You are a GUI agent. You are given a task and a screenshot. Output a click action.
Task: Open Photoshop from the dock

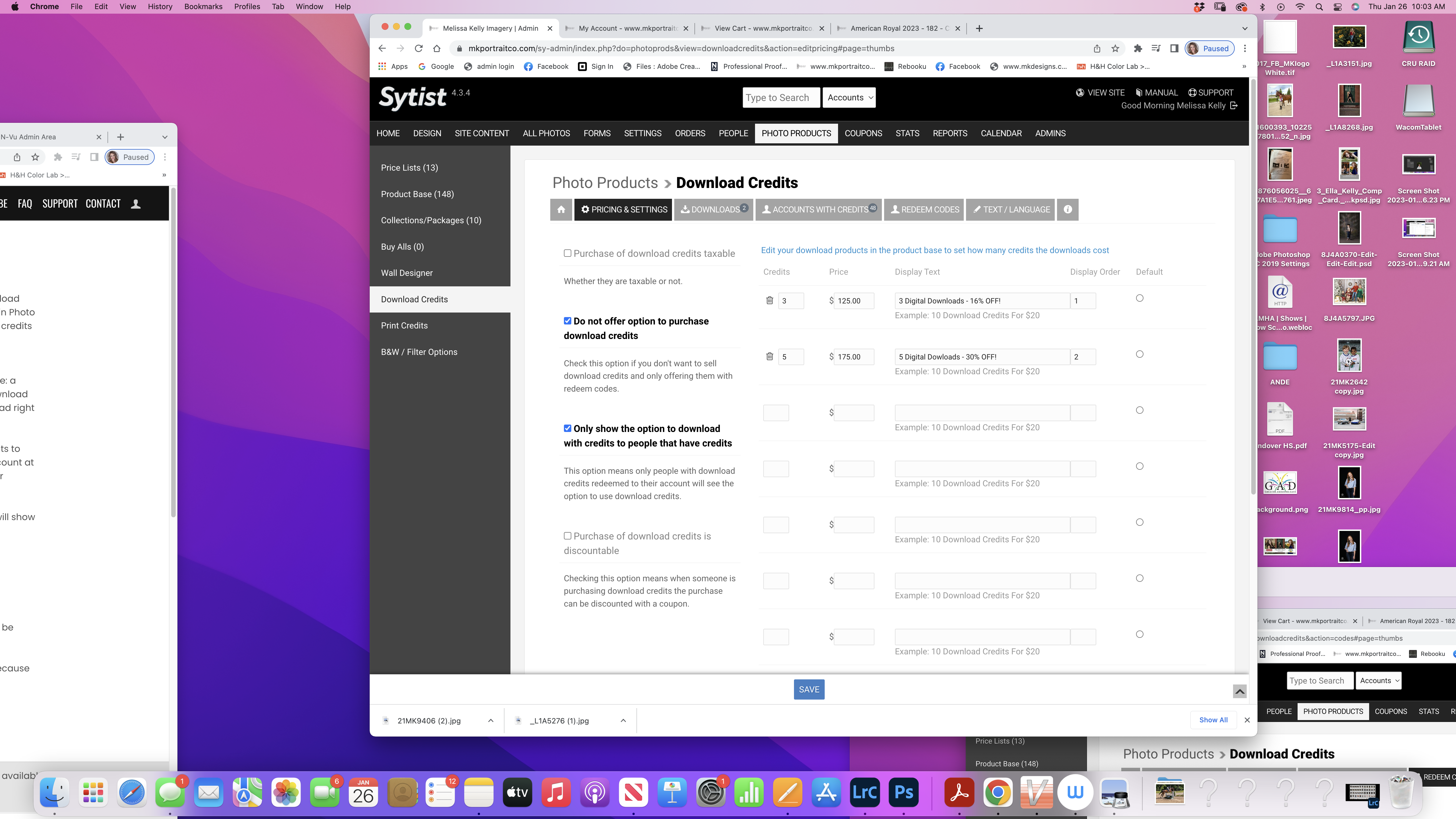(903, 793)
